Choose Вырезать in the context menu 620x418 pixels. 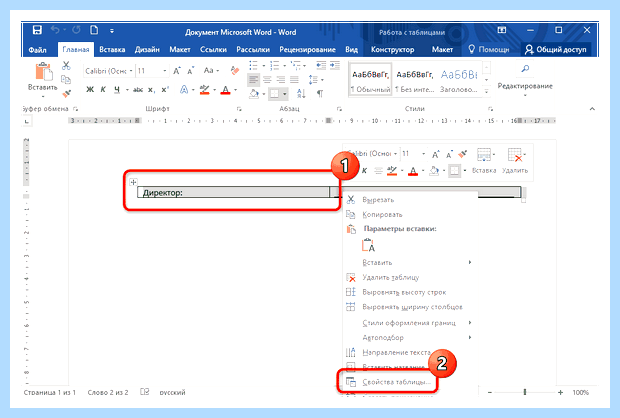pyautogui.click(x=408, y=200)
